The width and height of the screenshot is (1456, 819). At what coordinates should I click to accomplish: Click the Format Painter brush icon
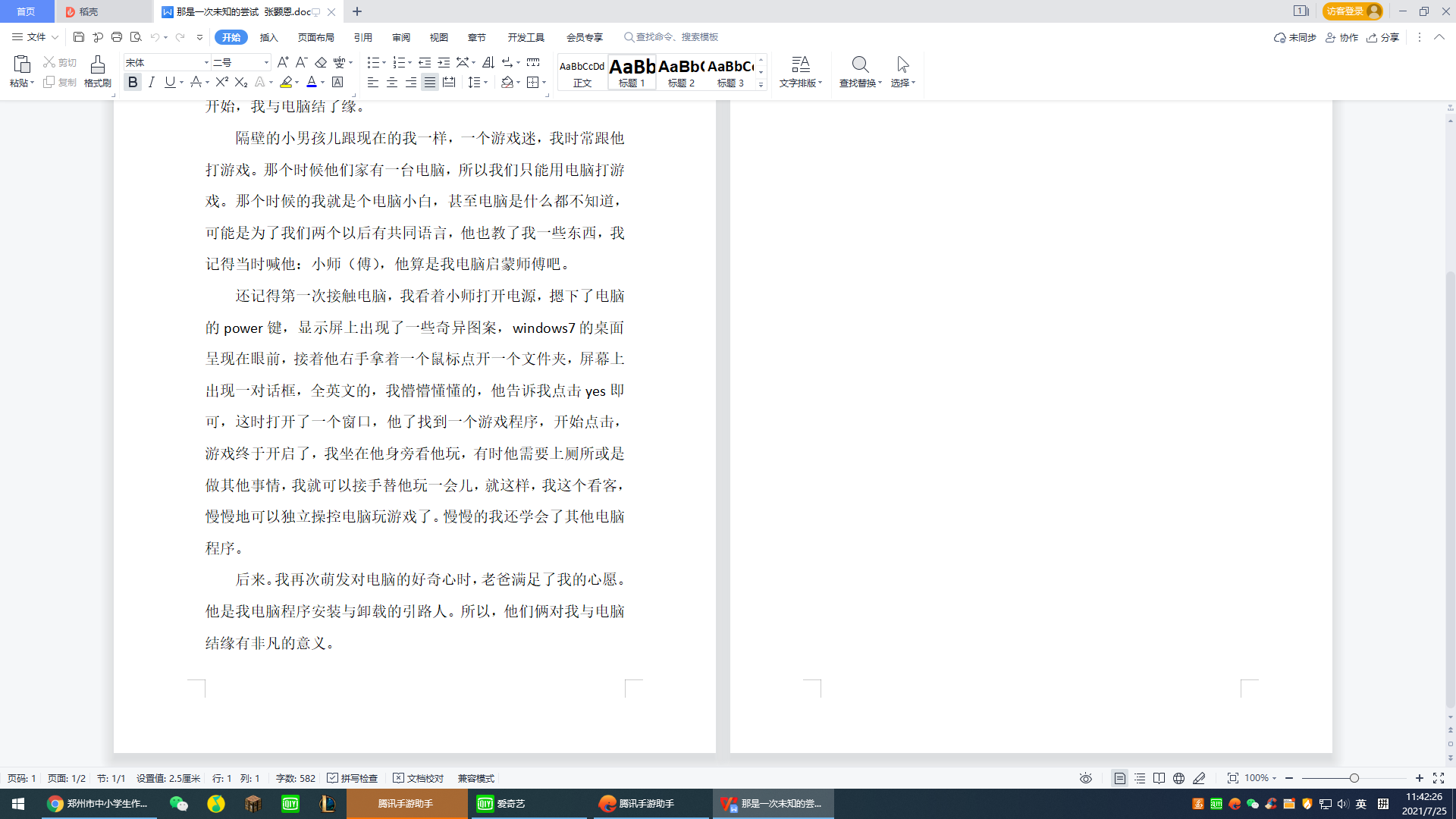97,64
